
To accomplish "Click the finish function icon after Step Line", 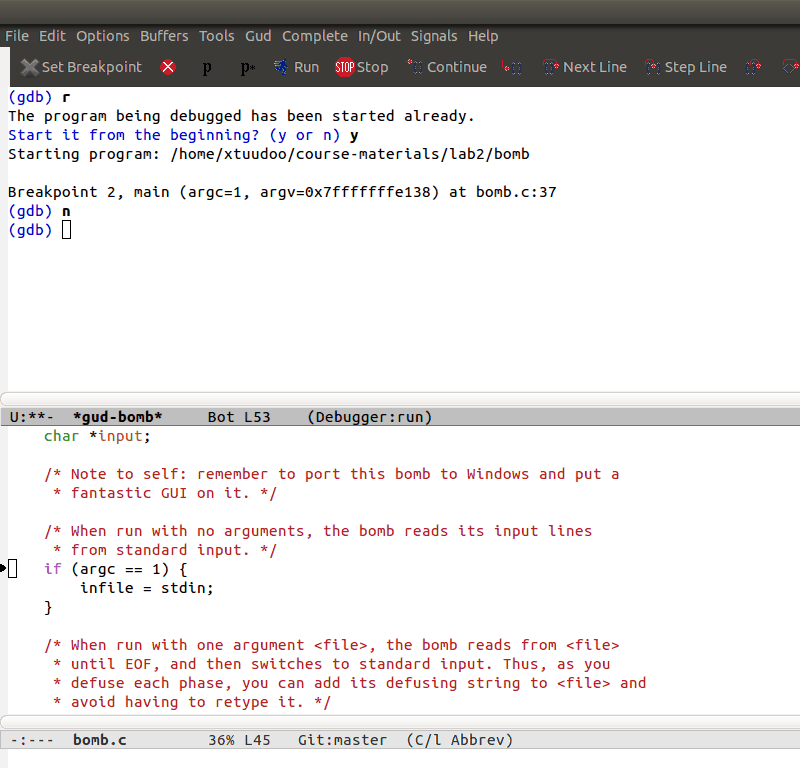I will point(753,67).
